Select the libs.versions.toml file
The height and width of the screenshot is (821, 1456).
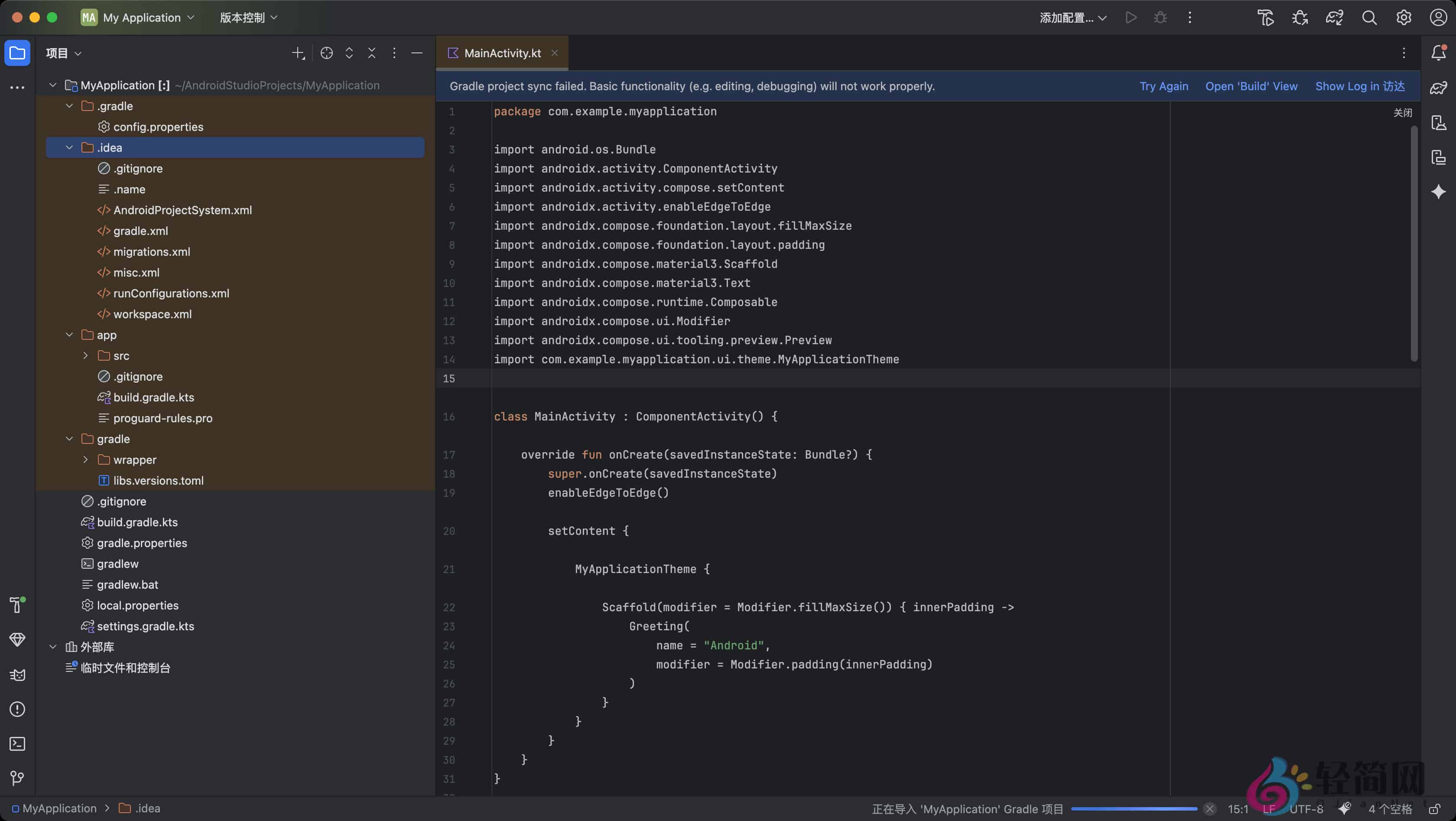click(158, 480)
